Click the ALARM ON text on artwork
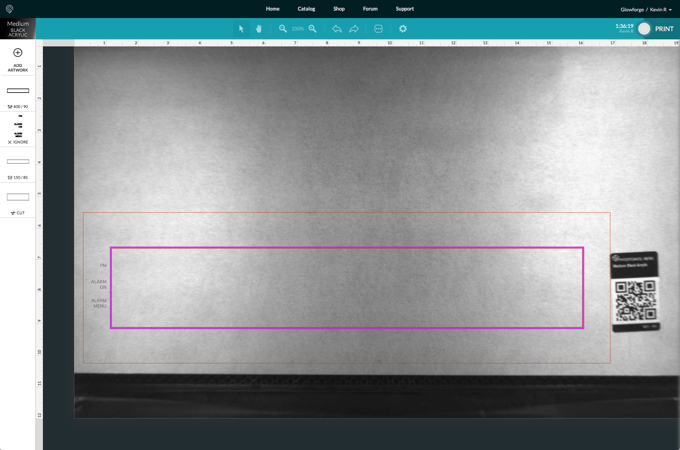 click(x=99, y=284)
